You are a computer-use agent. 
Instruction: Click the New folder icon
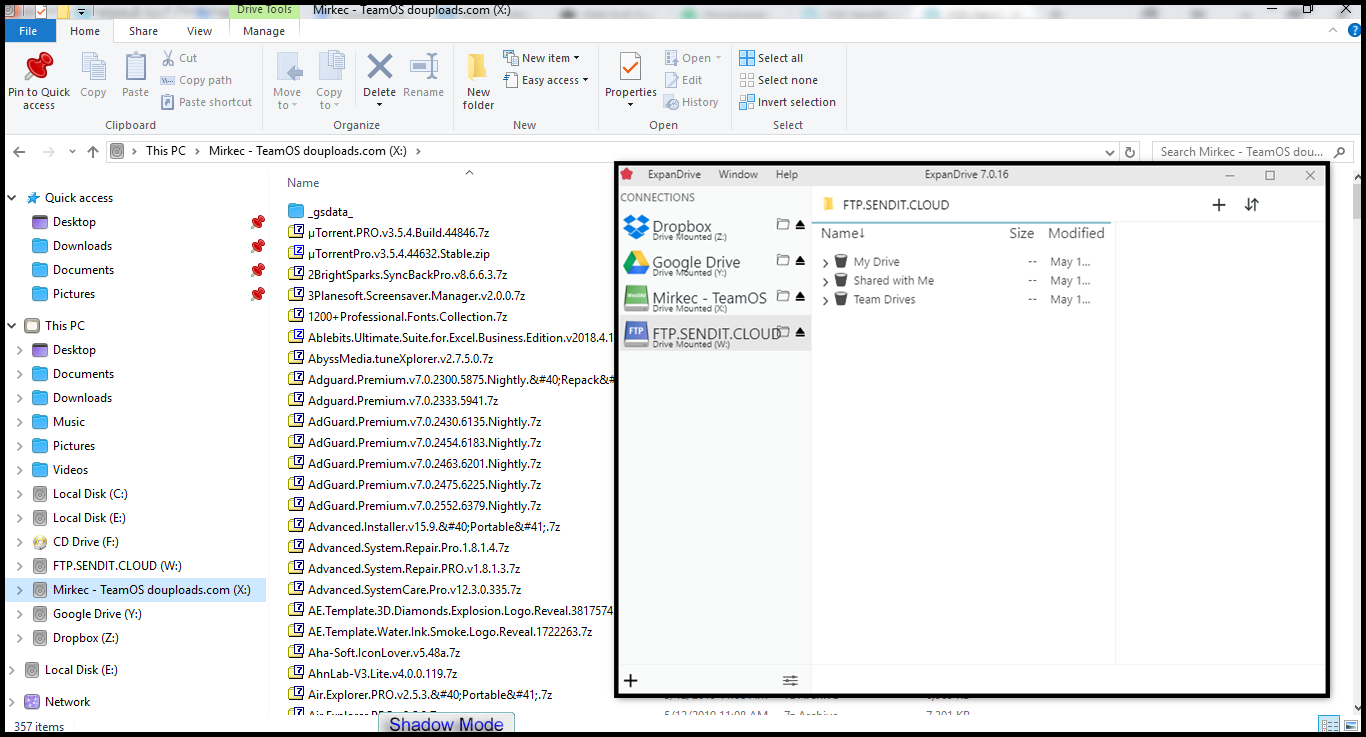point(478,67)
